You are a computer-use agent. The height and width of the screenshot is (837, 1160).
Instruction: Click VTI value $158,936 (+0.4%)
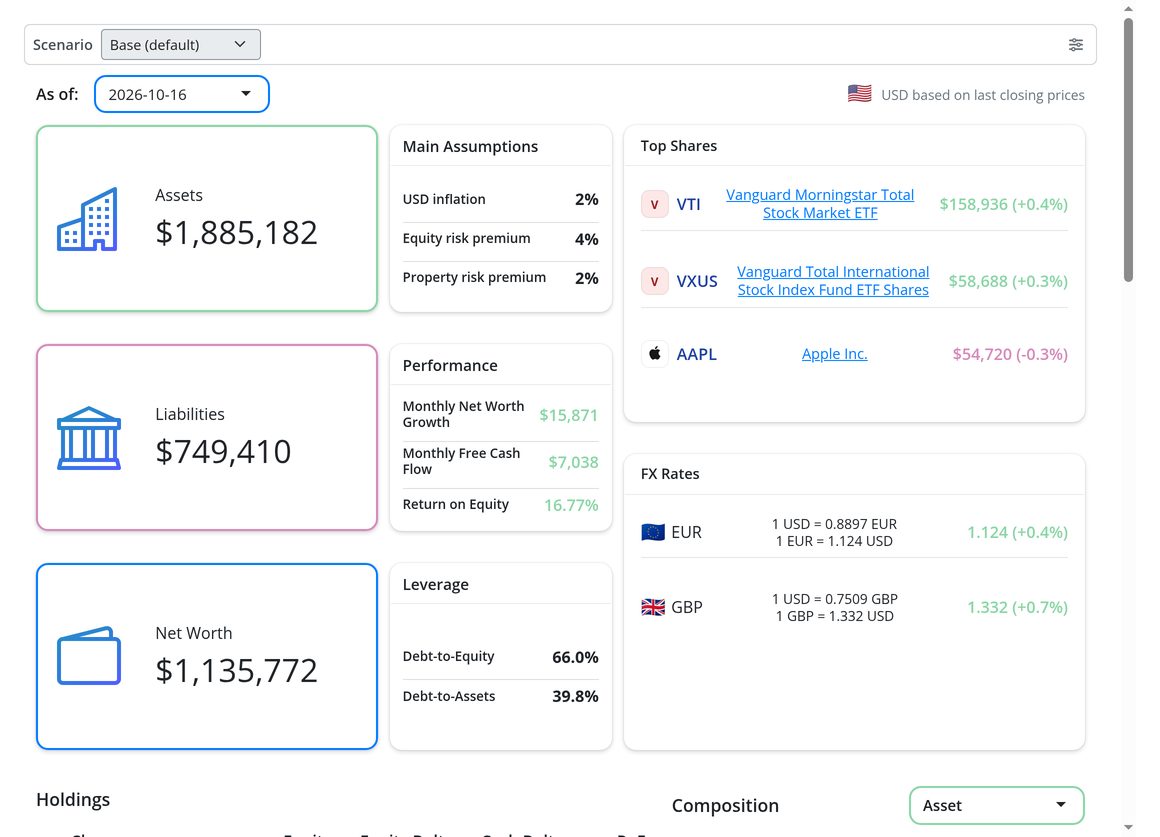coord(1003,204)
